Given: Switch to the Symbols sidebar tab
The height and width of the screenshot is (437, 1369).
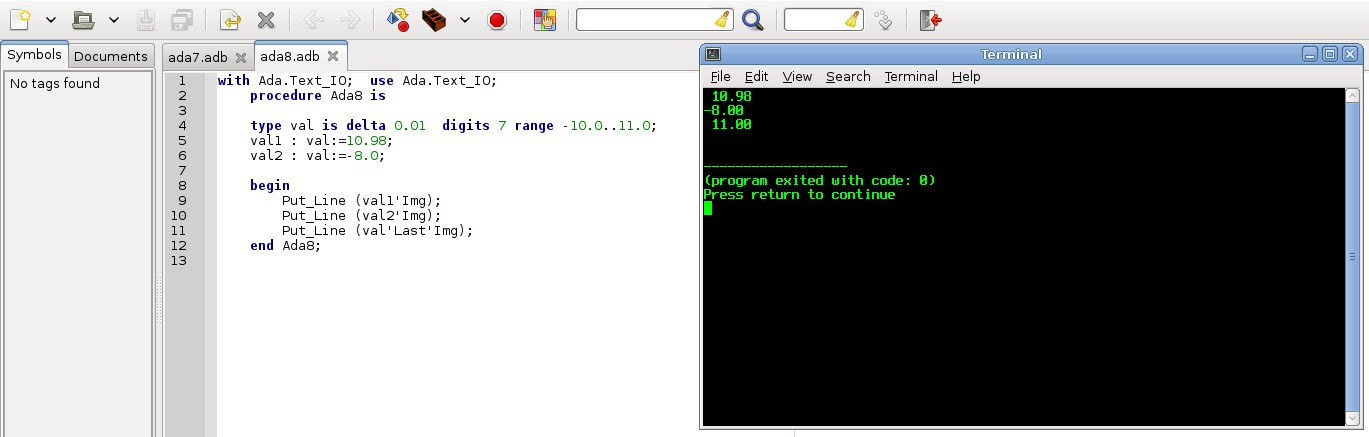Looking at the screenshot, I should [x=34, y=55].
